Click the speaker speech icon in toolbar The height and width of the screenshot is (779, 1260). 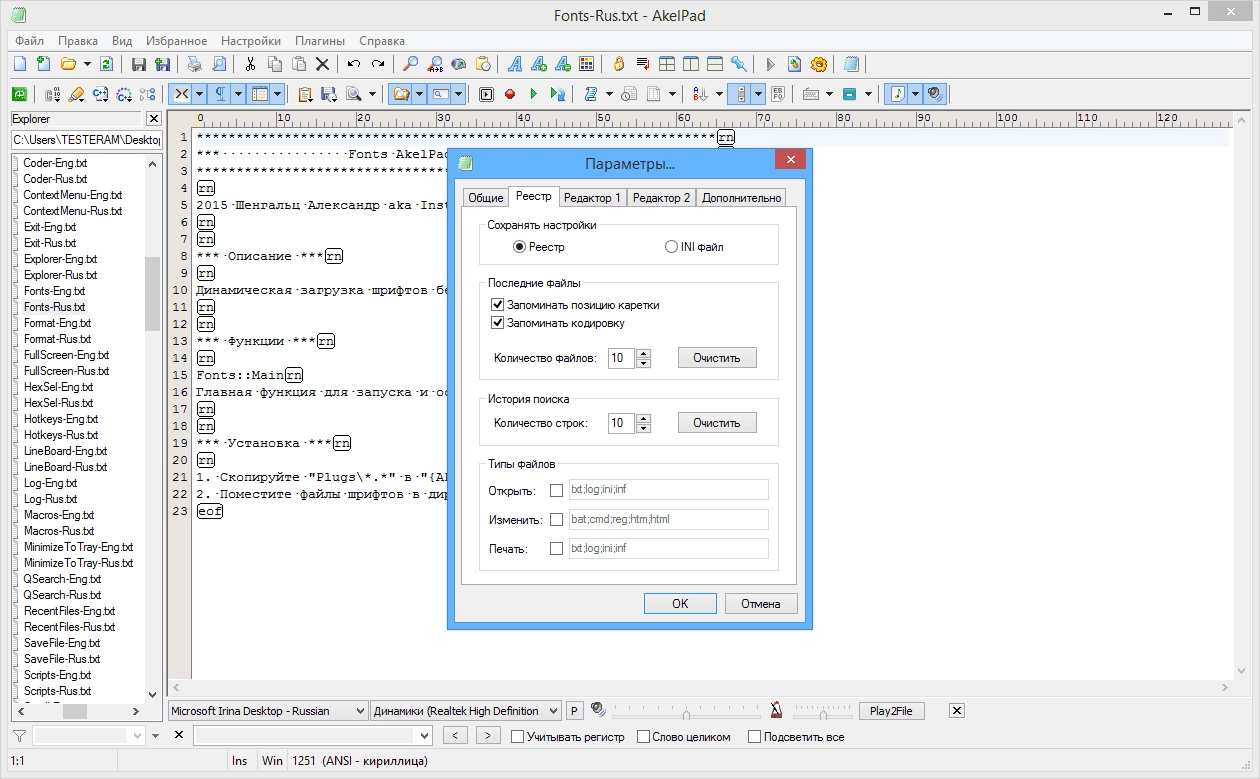(x=935, y=94)
